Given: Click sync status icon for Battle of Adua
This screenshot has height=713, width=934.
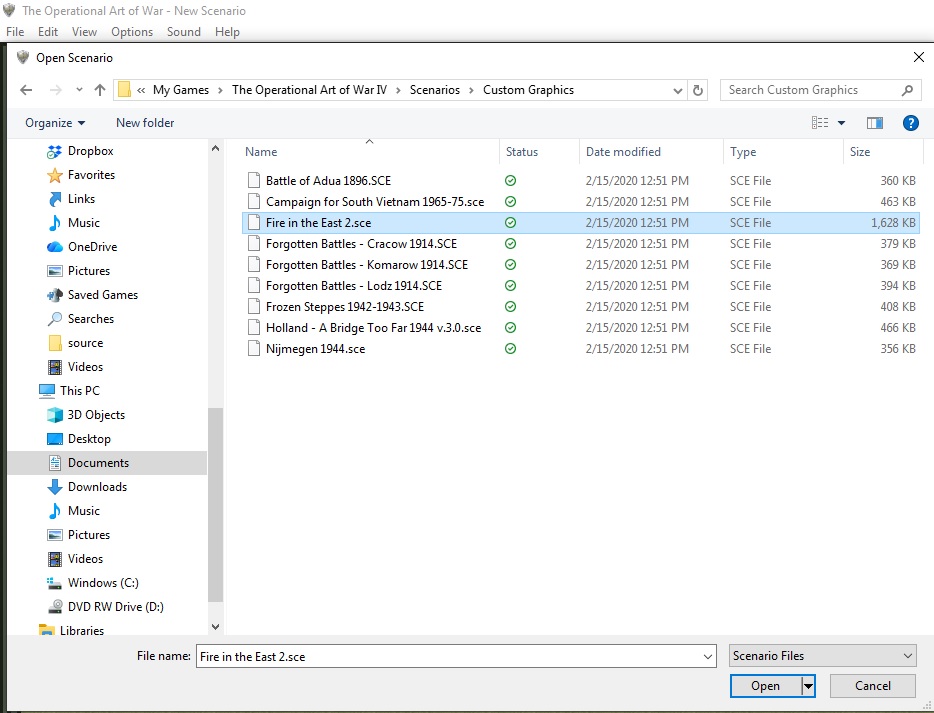Looking at the screenshot, I should pyautogui.click(x=510, y=180).
